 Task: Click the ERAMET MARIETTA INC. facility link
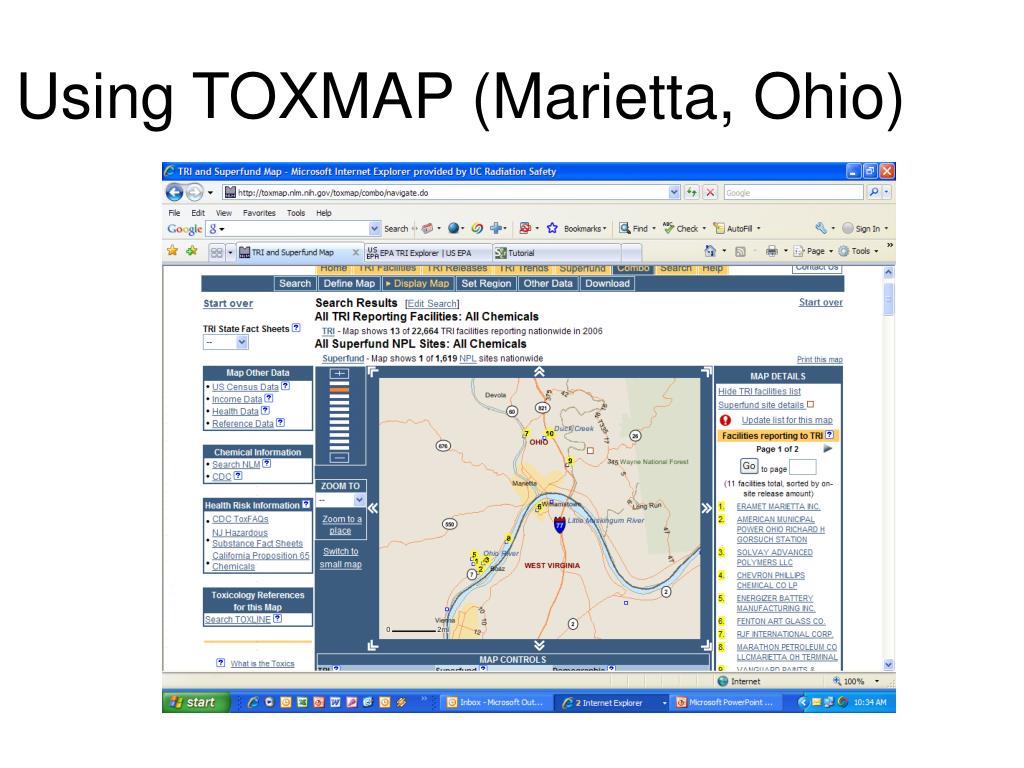pyautogui.click(x=778, y=506)
